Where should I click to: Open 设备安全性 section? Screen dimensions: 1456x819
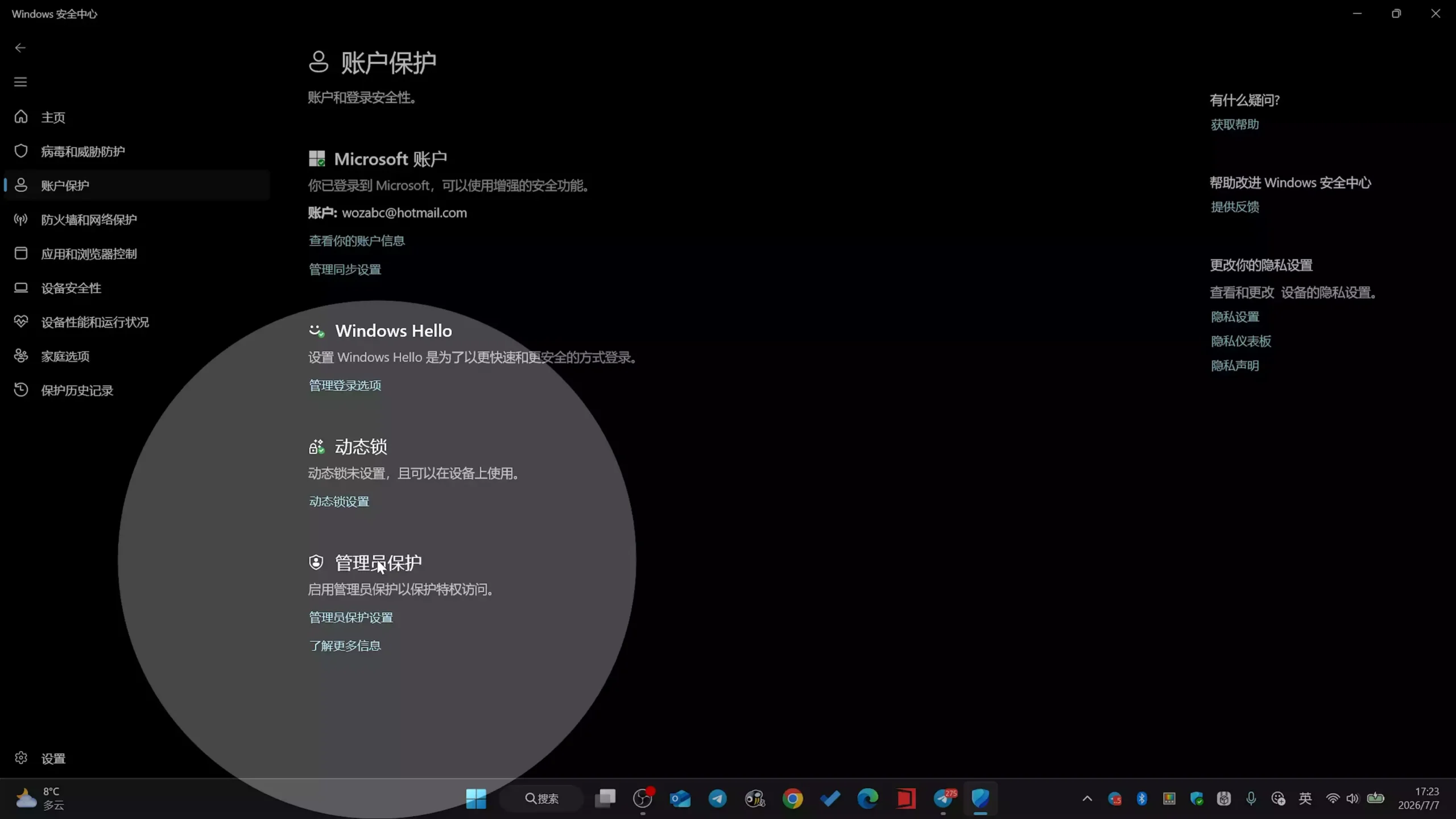136,288
